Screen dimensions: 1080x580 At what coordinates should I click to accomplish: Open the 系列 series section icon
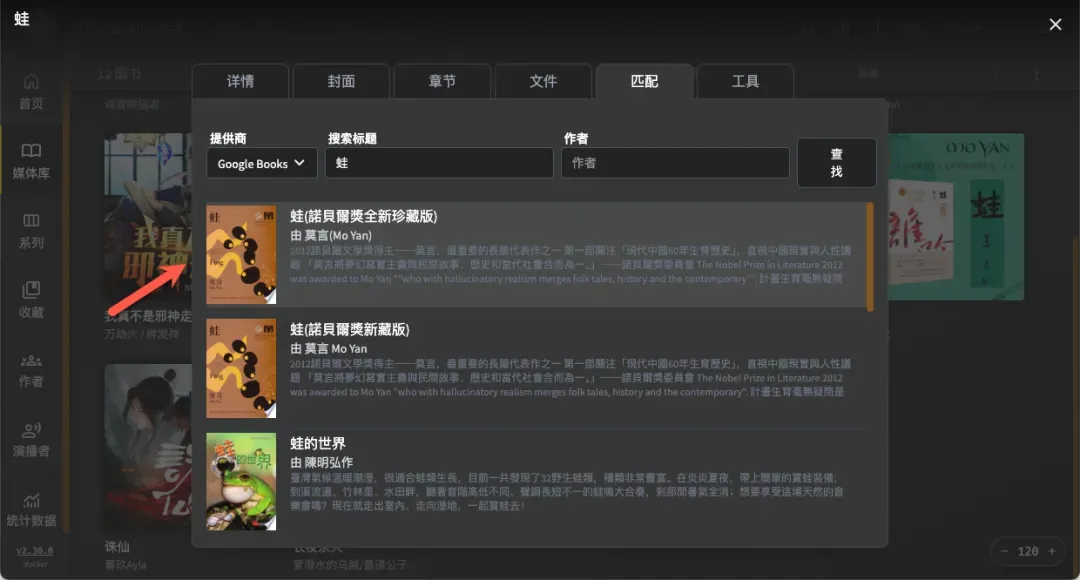click(31, 222)
